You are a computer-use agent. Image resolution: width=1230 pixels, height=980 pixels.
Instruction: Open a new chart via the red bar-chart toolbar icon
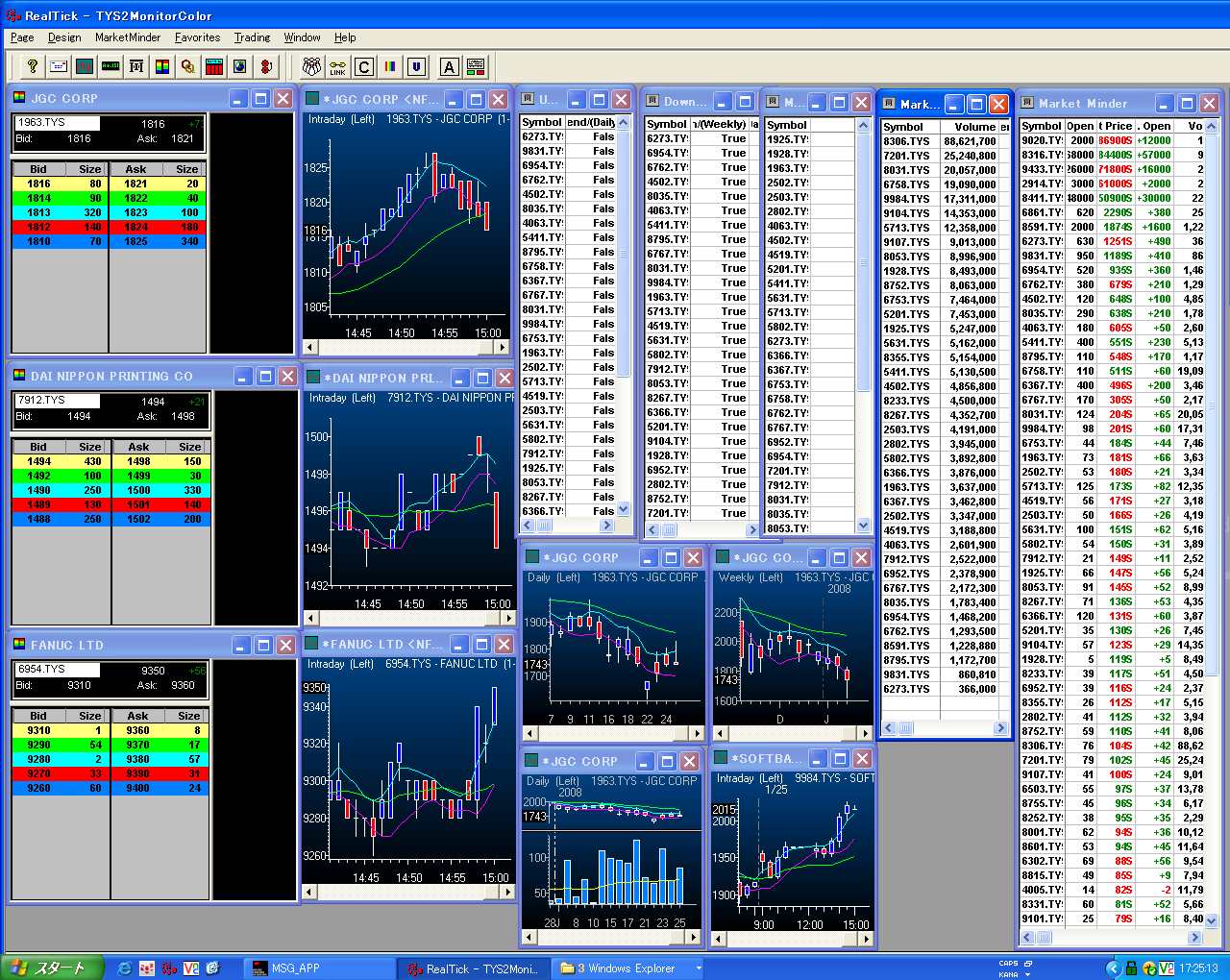click(85, 66)
